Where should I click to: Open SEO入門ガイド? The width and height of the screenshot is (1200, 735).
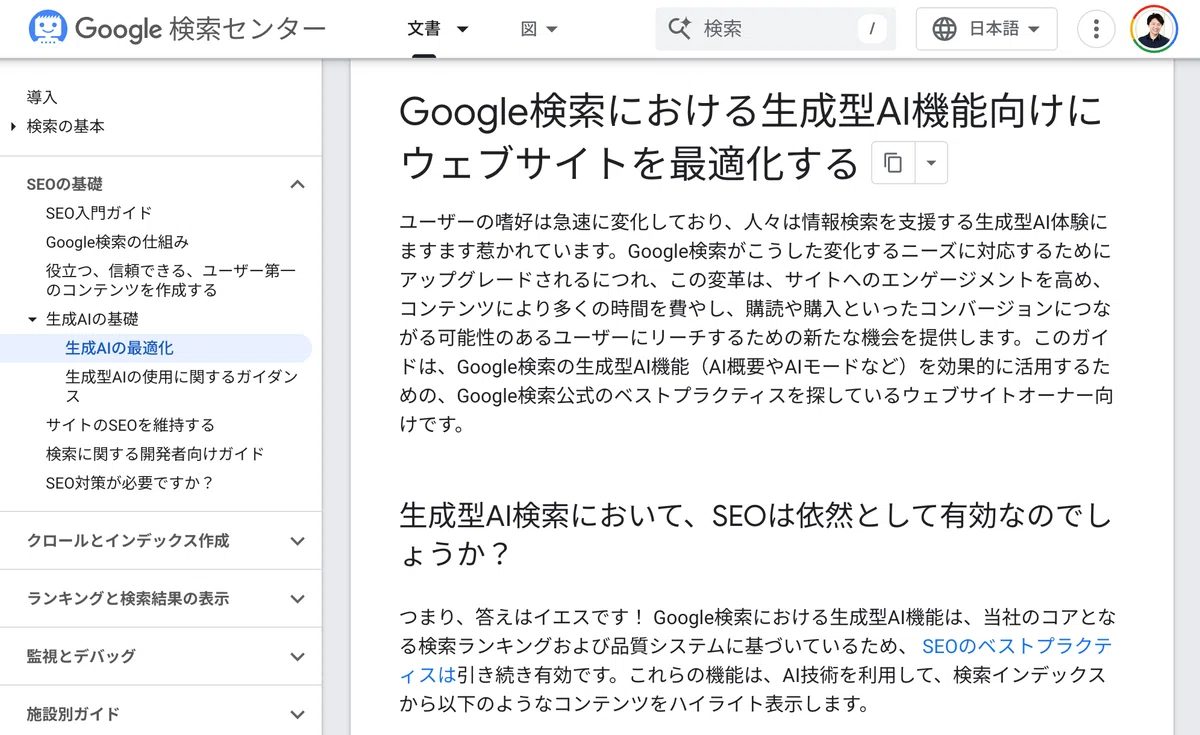pos(99,213)
